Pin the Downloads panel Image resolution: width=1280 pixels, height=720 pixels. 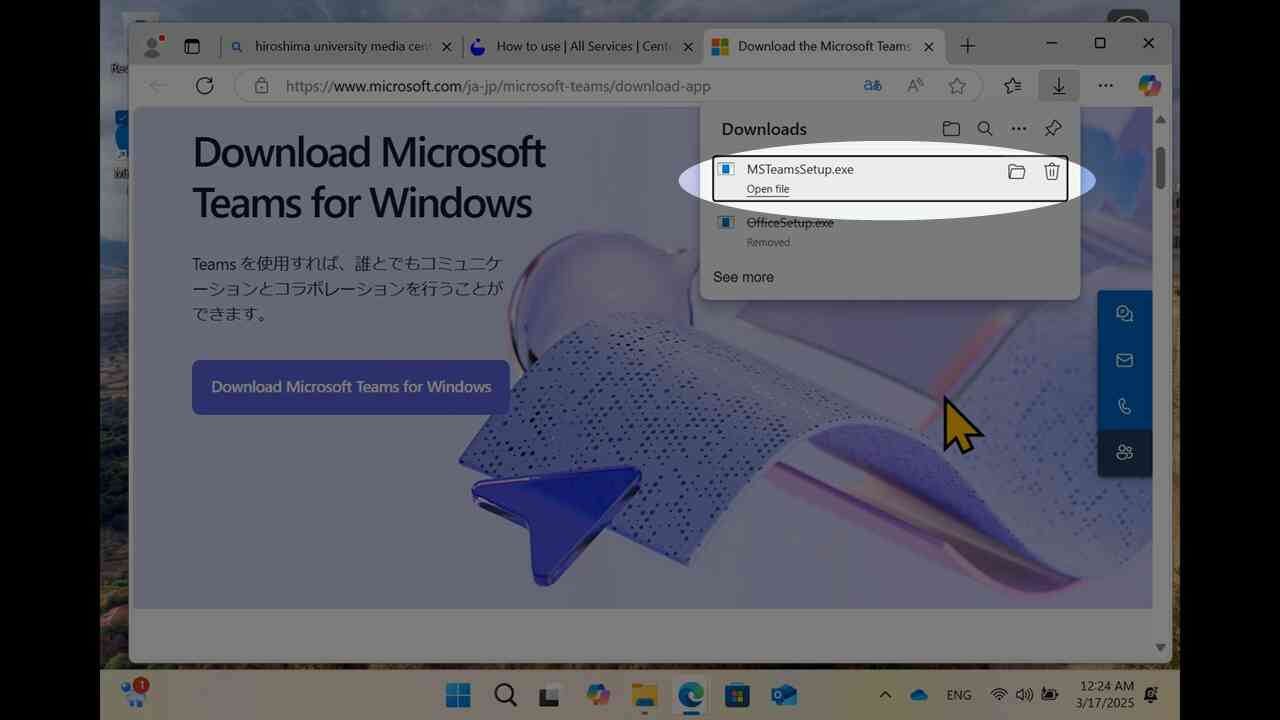tap(1053, 129)
